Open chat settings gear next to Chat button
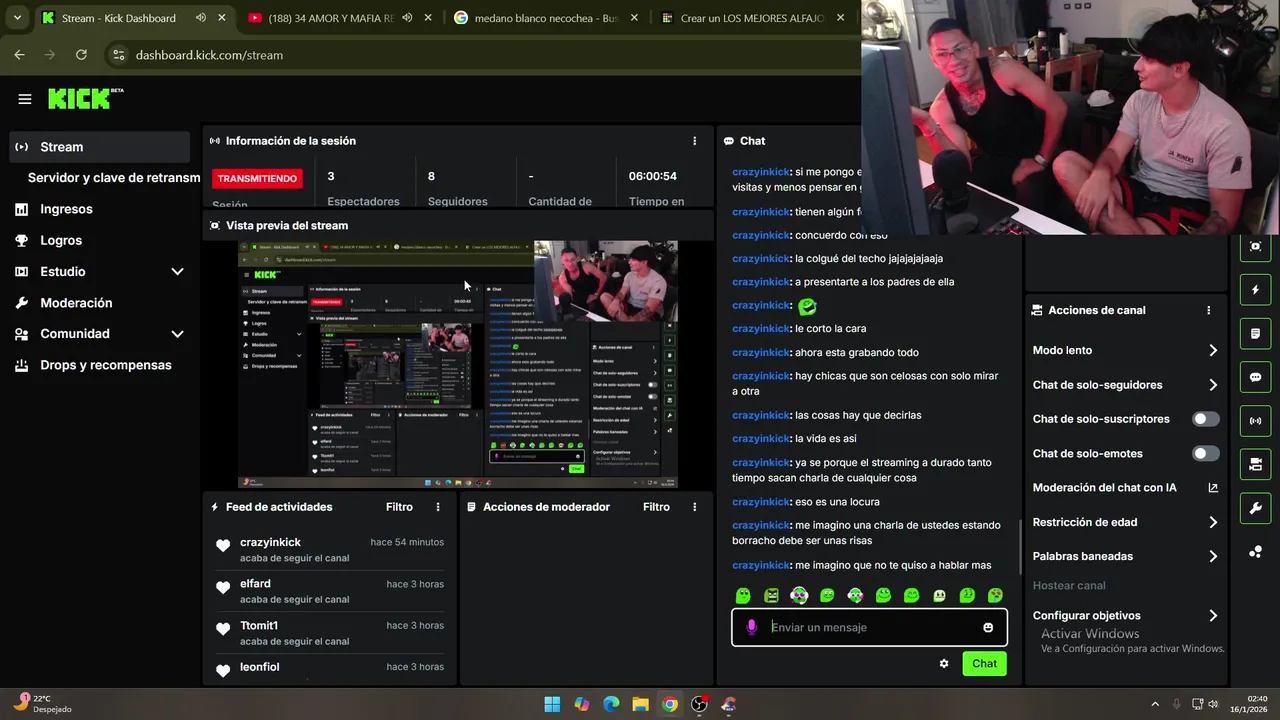This screenshot has height=720, width=1280. tap(944, 663)
